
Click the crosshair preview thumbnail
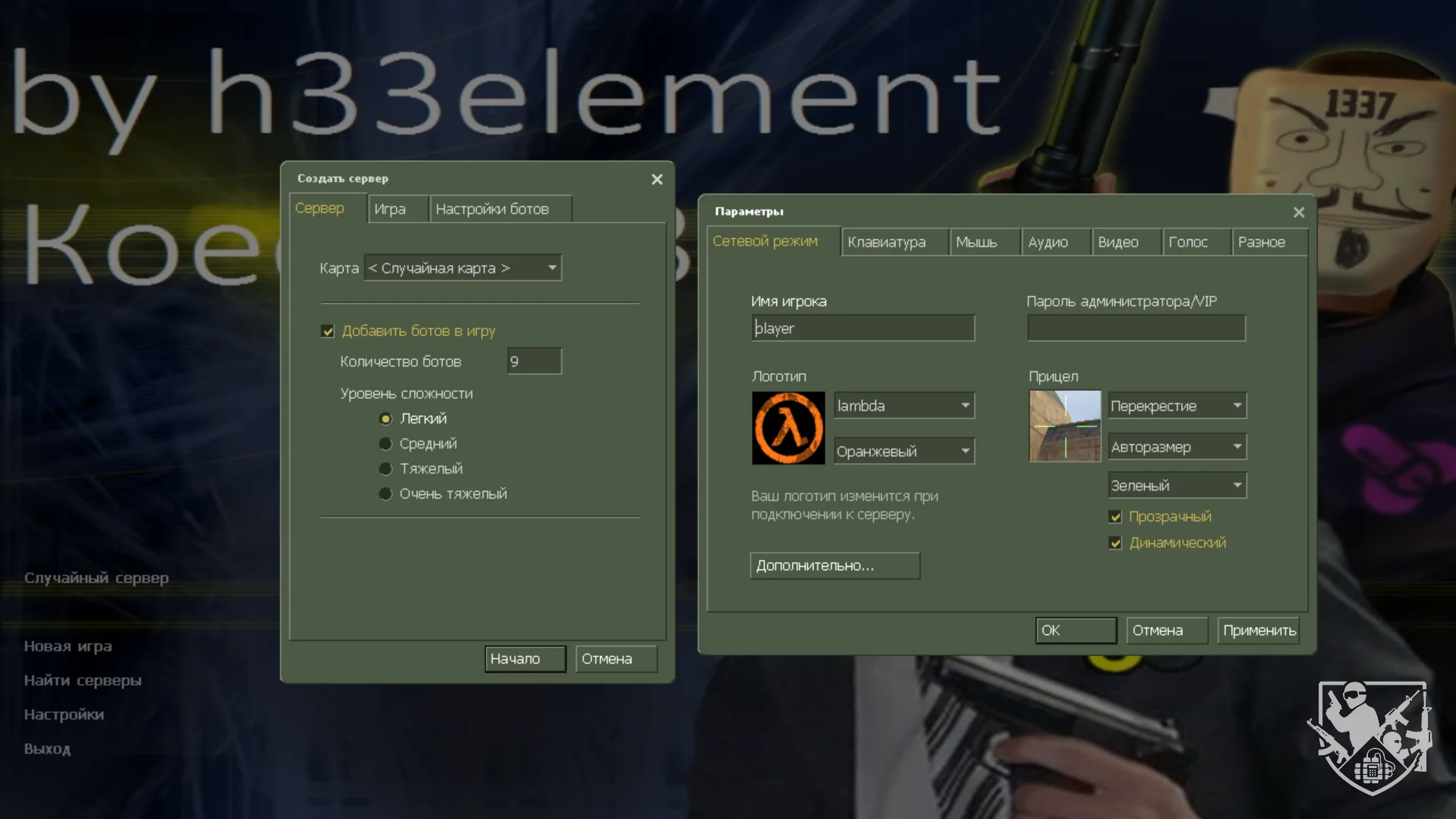(1064, 426)
